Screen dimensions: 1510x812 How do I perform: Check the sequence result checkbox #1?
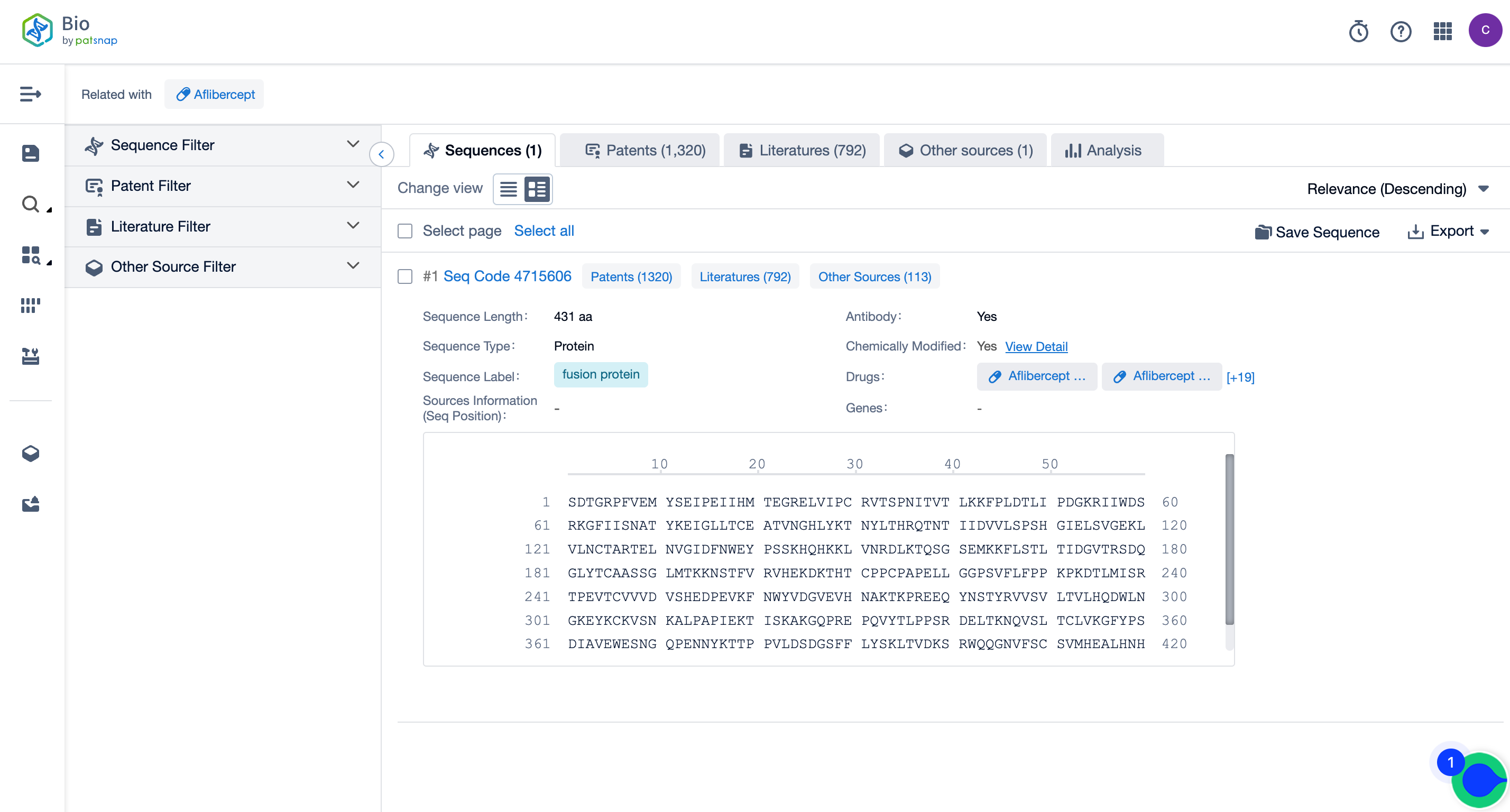[405, 277]
